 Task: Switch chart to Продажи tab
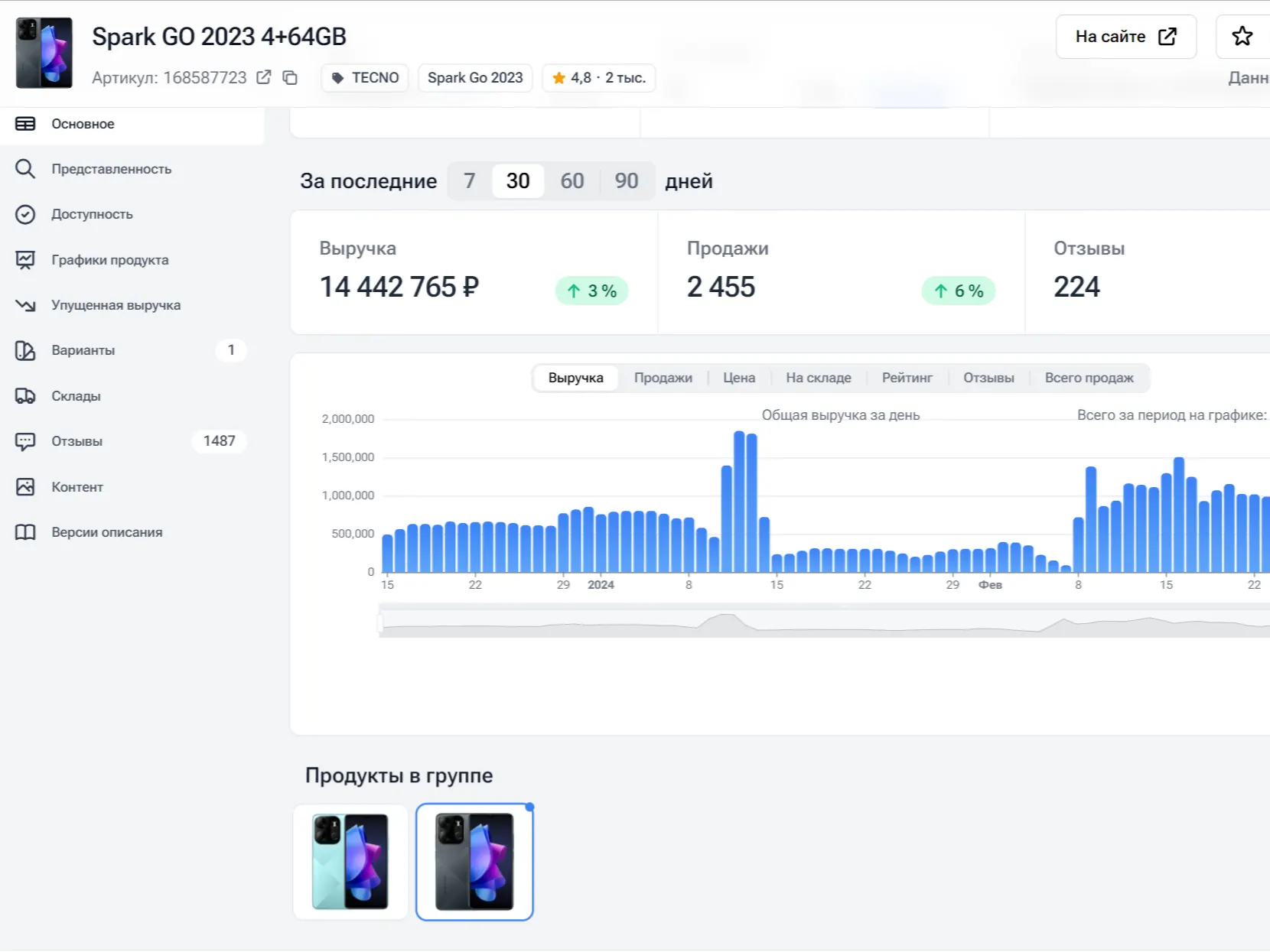point(663,378)
